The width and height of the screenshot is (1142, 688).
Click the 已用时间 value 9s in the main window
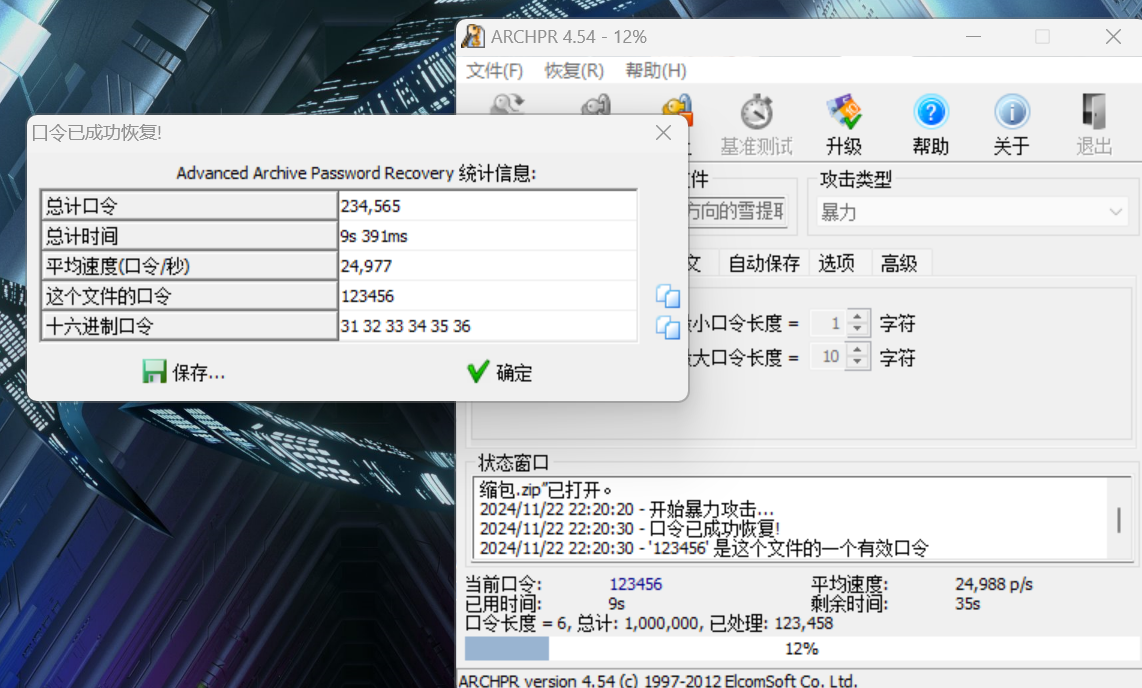coord(617,604)
